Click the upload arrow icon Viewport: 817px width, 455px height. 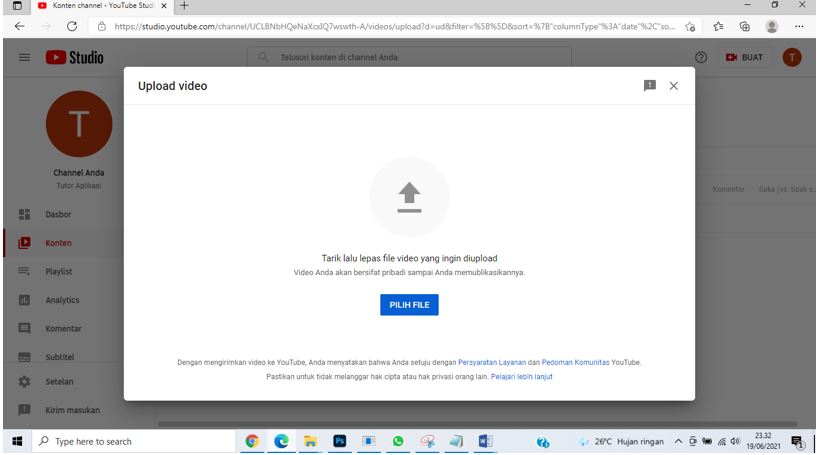tap(409, 197)
